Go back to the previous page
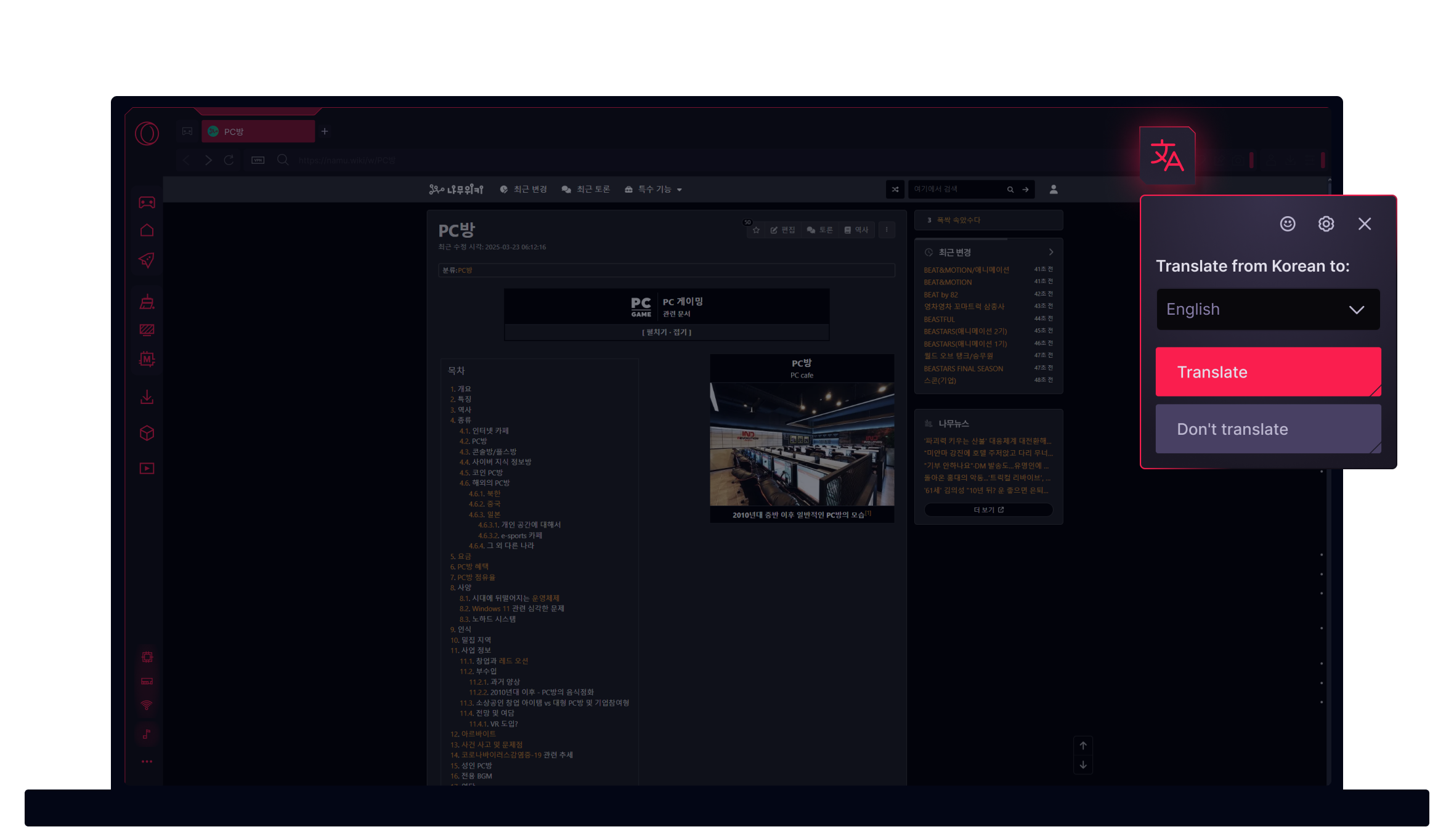Image resolution: width=1454 pixels, height=840 pixels. (187, 160)
